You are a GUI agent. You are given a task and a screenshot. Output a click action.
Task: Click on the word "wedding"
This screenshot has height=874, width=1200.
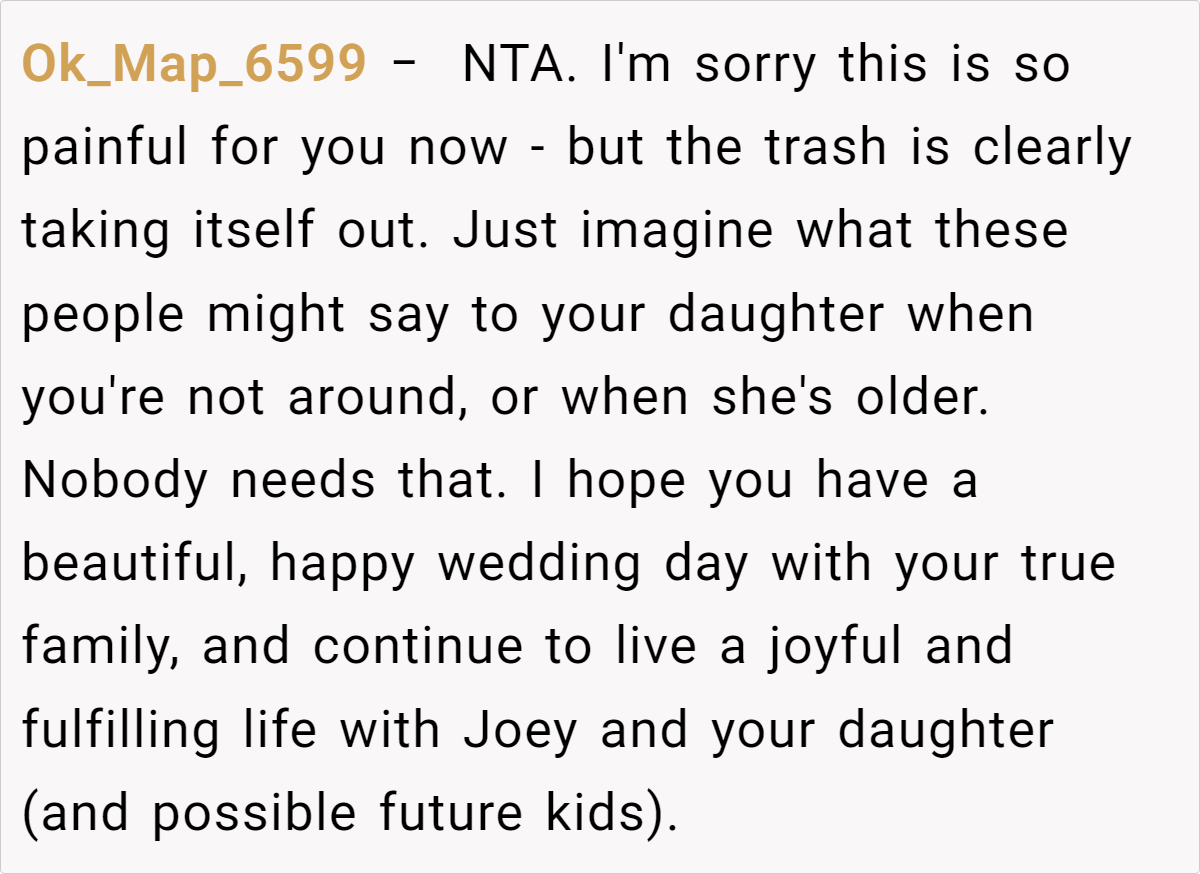[539, 564]
